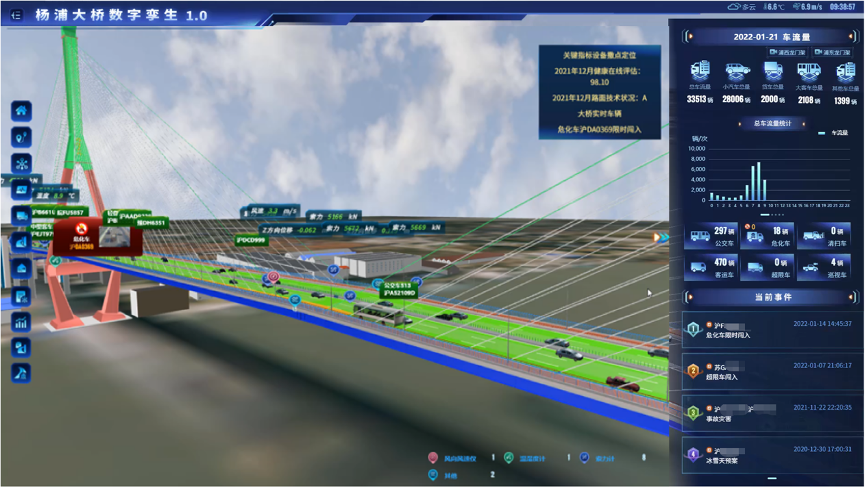This screenshot has height=489, width=866.
Task: Click the location pin icon in sidebar
Action: pyautogui.click(x=22, y=136)
